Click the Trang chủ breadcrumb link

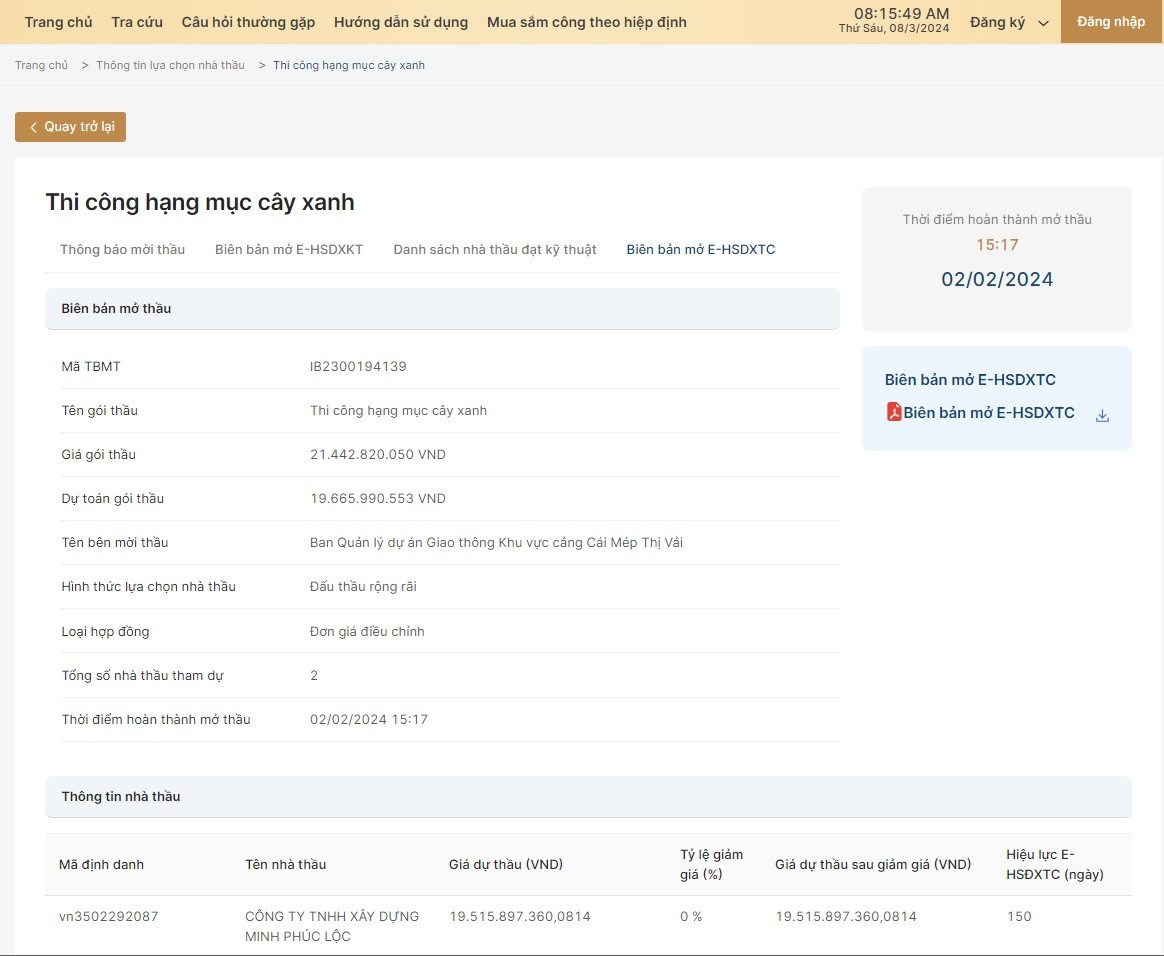click(x=41, y=65)
